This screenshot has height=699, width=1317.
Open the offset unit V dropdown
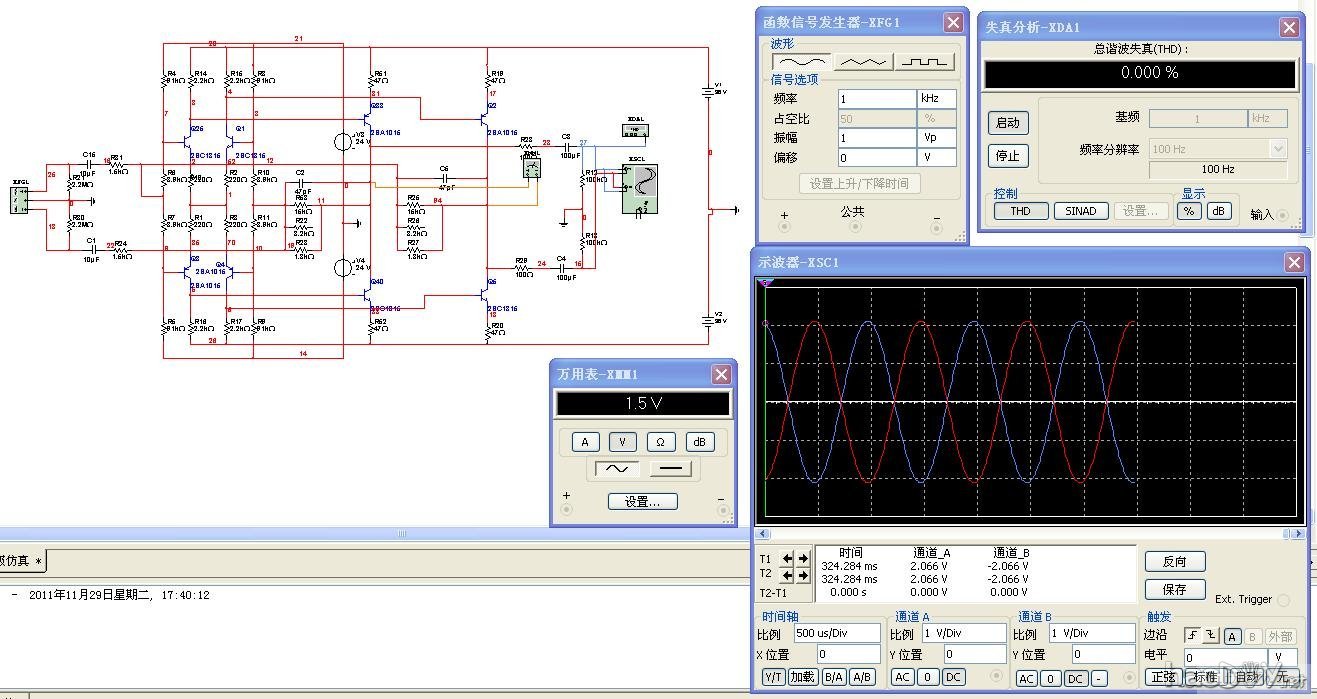937,158
